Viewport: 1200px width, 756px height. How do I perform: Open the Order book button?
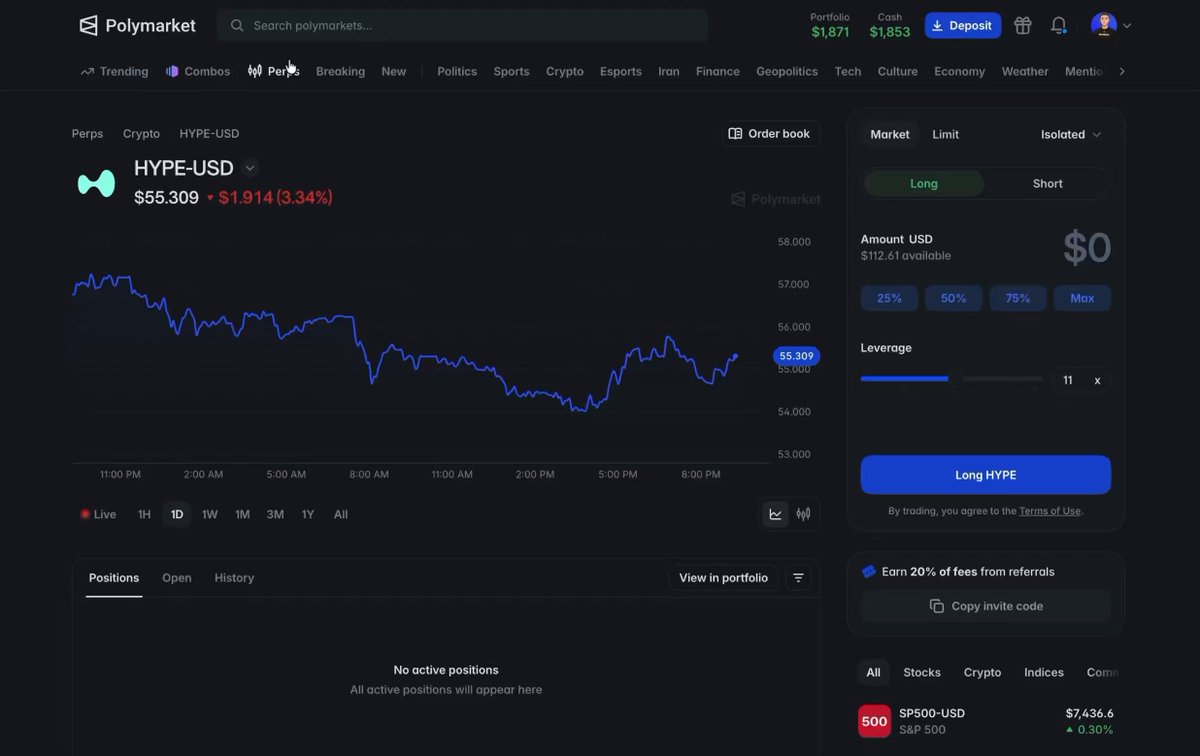[770, 133]
